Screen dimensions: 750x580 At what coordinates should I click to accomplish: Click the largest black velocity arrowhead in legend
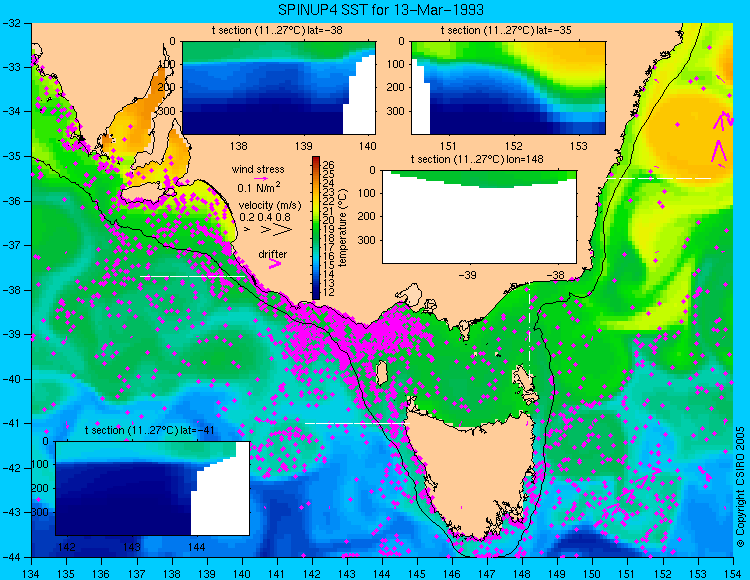point(282,230)
